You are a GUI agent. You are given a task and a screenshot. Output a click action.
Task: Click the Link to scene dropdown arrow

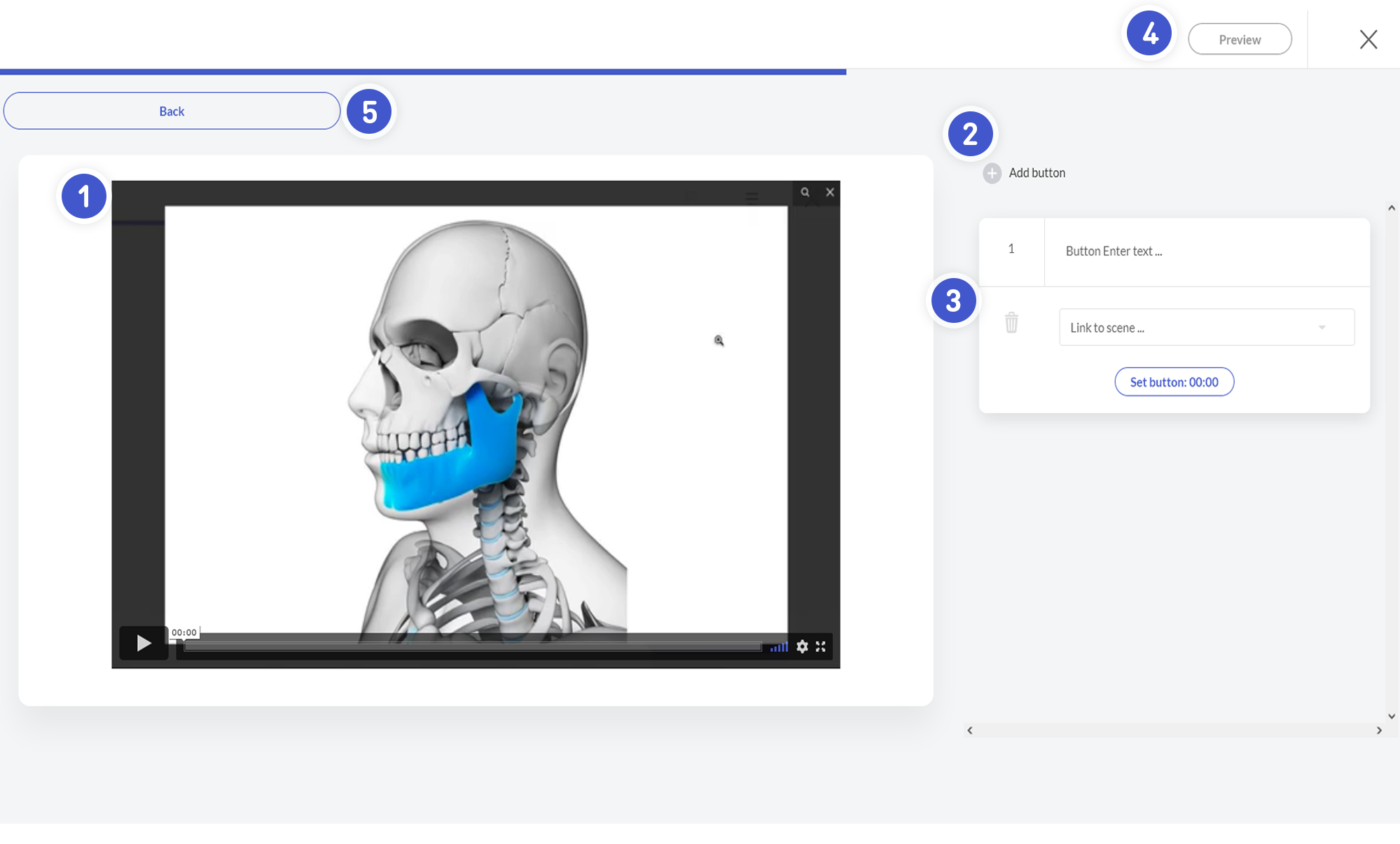pos(1322,327)
